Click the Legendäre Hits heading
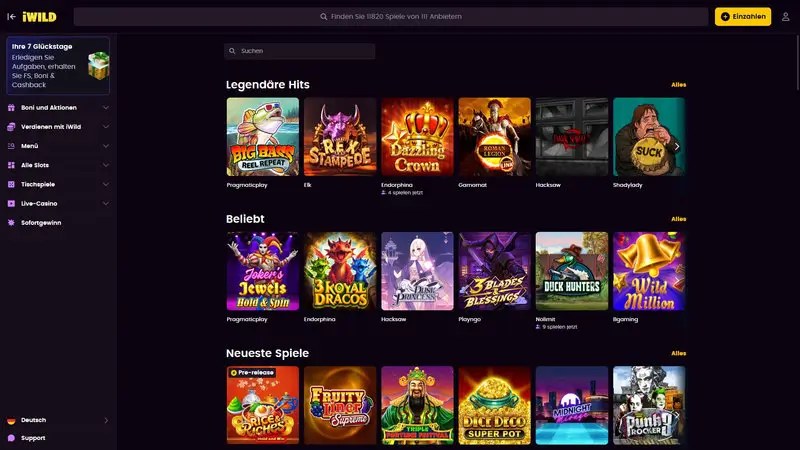This screenshot has width=800, height=450. pos(268,85)
